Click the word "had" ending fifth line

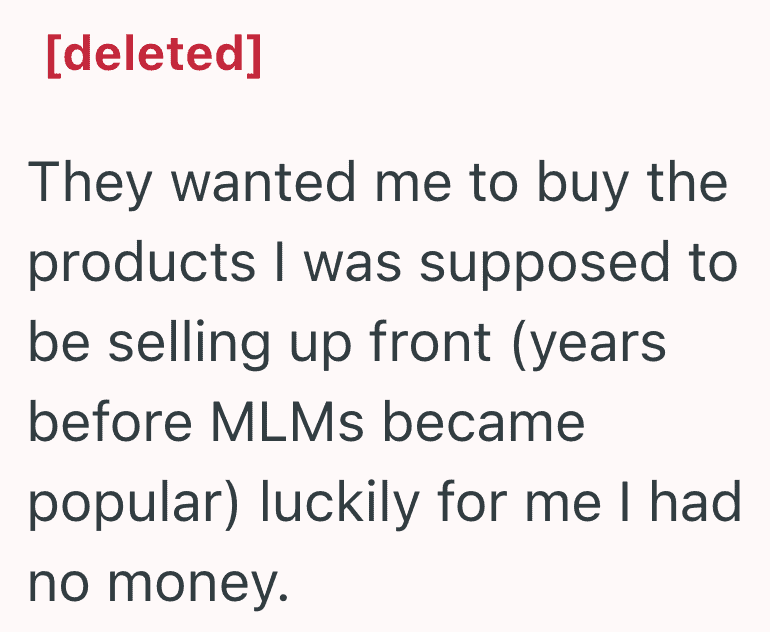click(x=695, y=501)
